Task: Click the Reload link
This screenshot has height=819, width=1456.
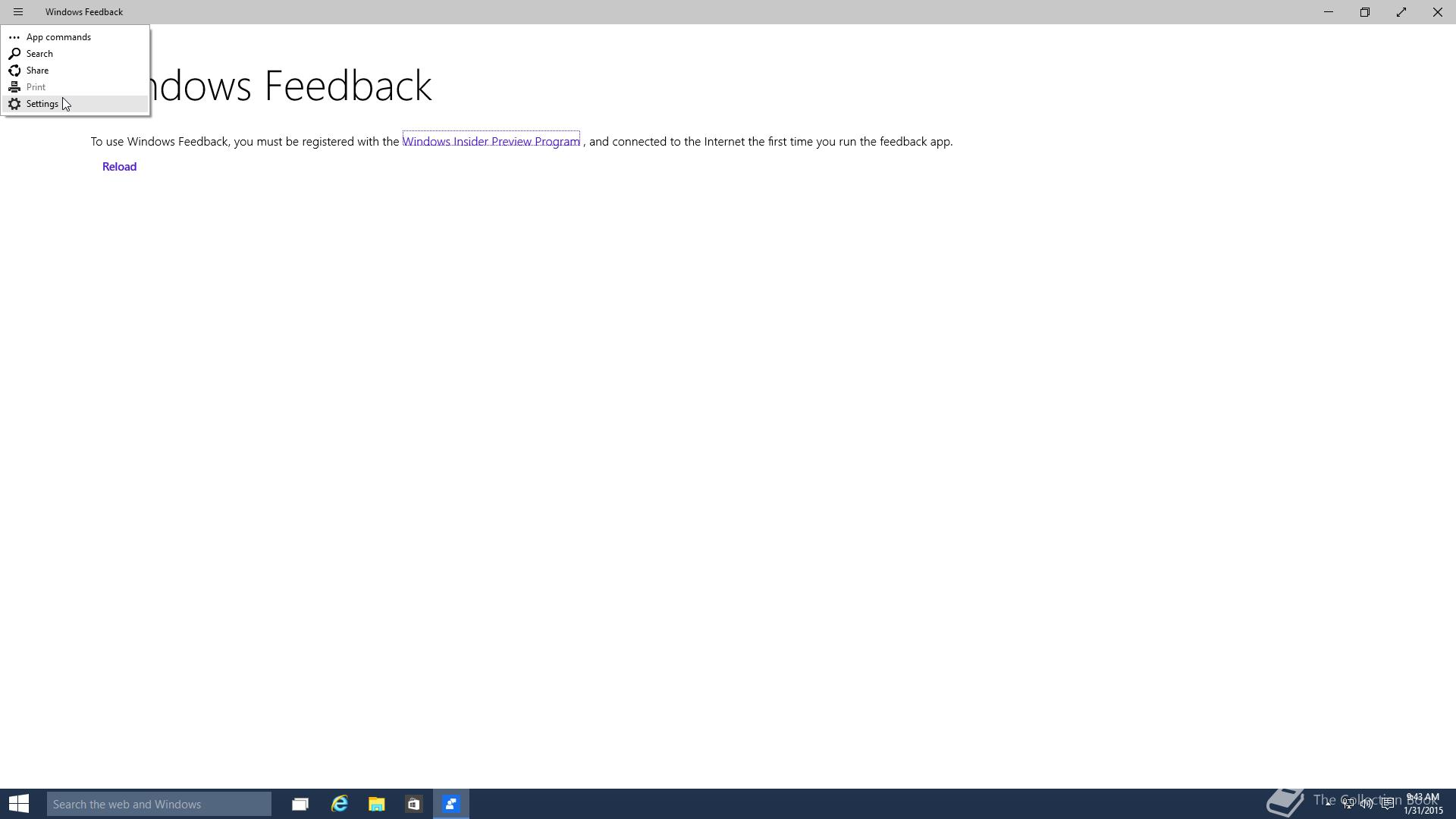Action: coord(119,167)
